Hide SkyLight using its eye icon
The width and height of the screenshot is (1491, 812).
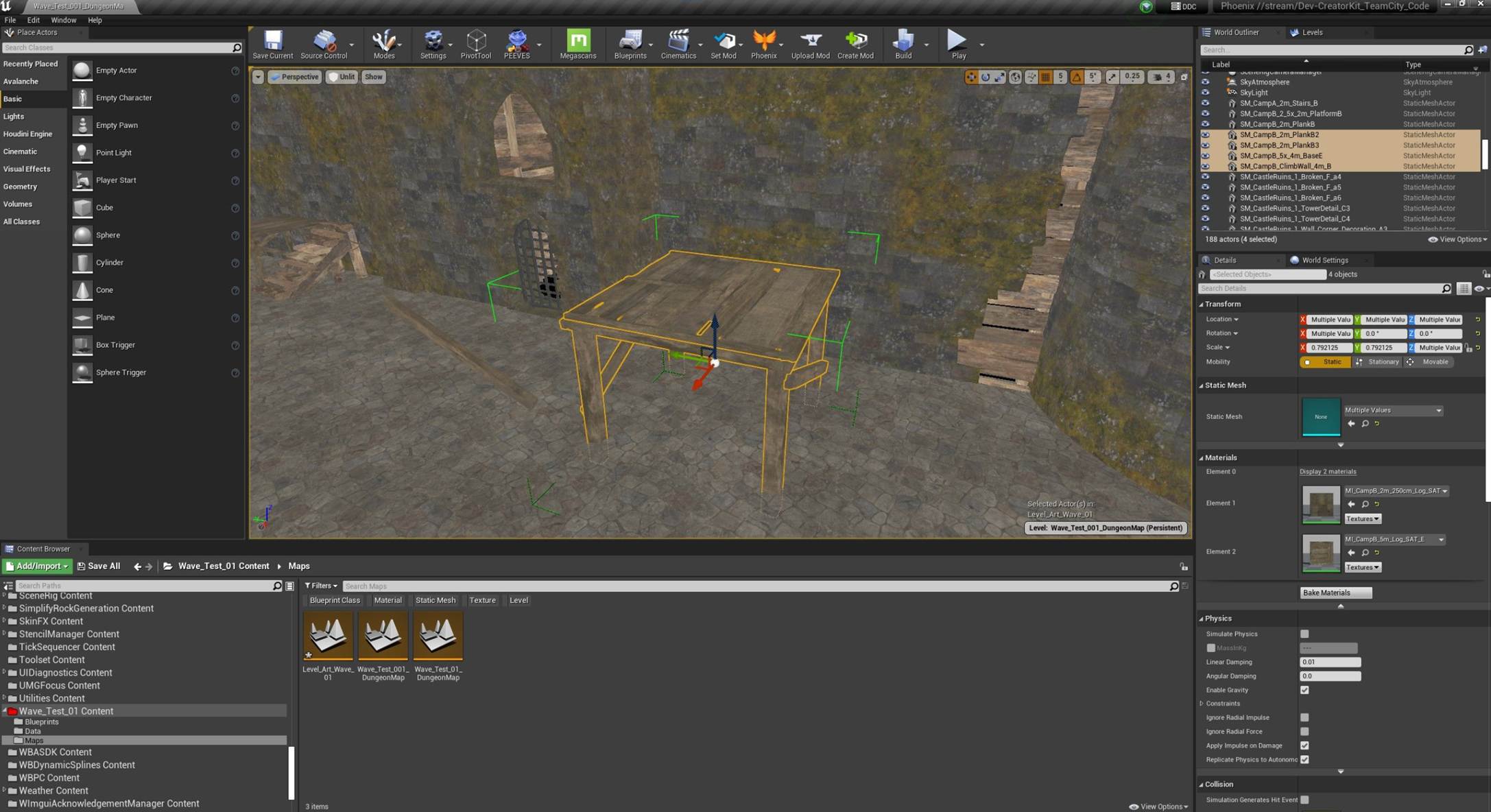1205,93
